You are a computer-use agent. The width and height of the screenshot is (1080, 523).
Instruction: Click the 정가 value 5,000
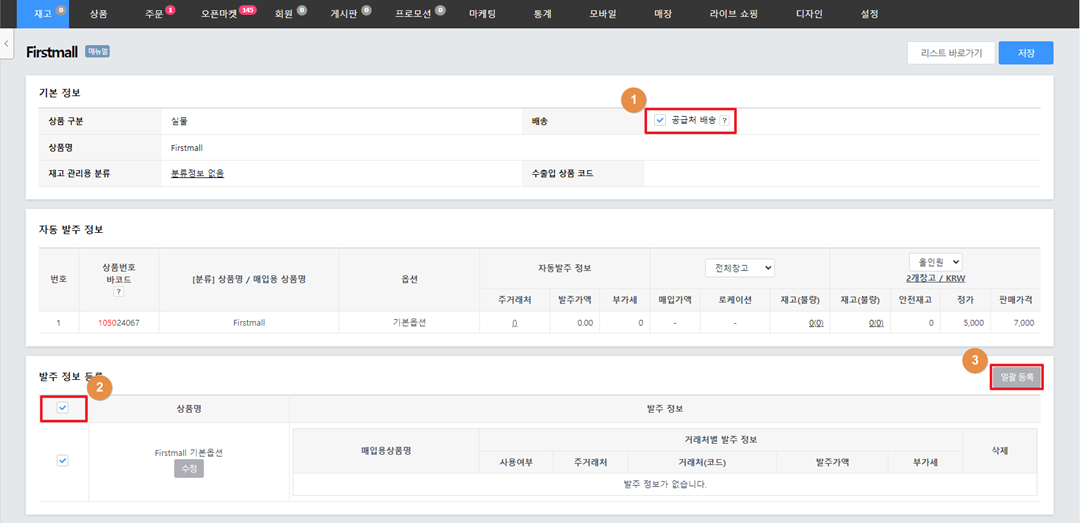click(x=974, y=322)
